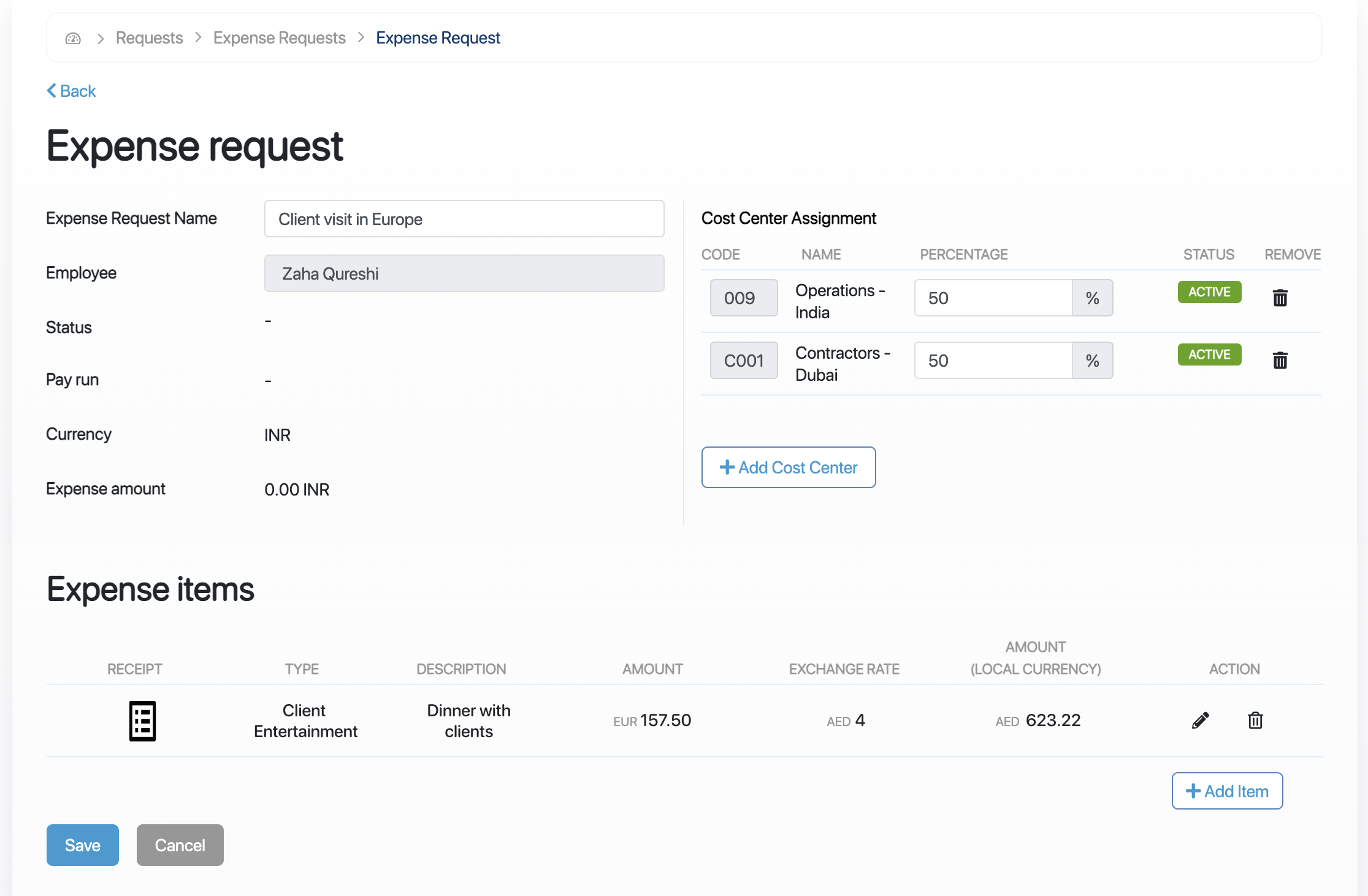
Task: Click the ACTIVE badge for code 009
Action: click(1209, 292)
